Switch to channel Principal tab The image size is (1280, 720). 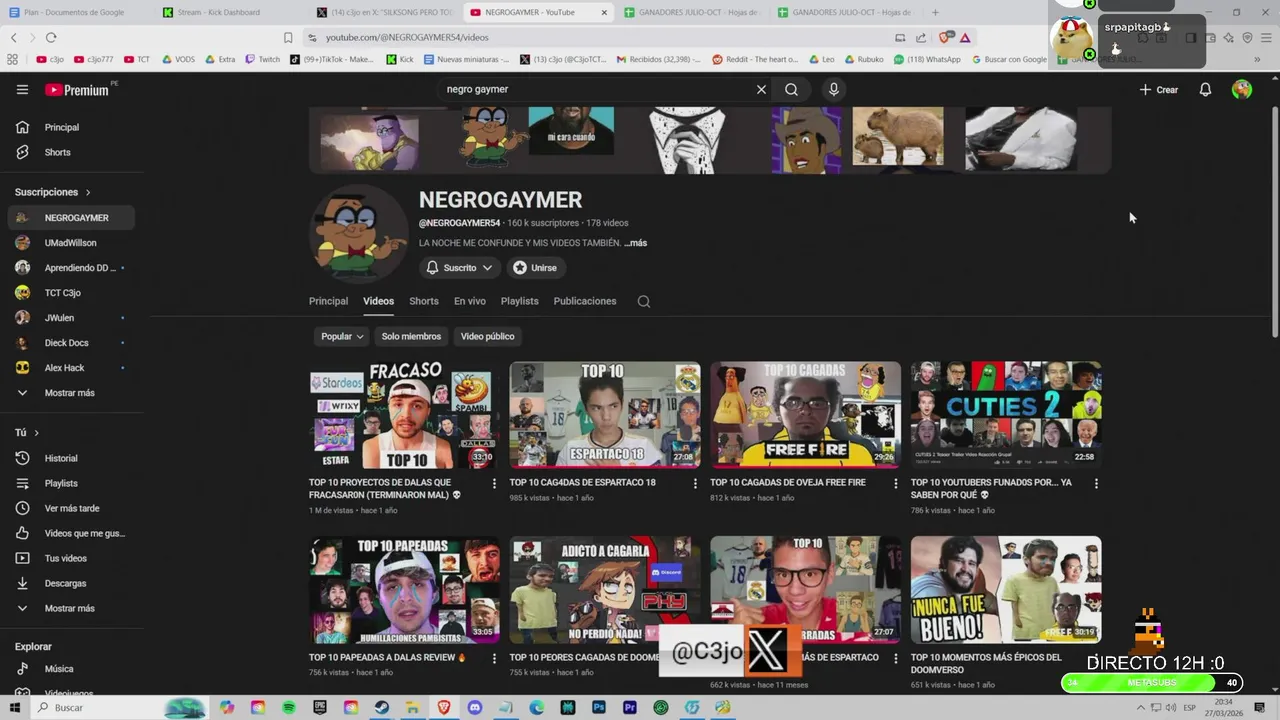point(328,301)
